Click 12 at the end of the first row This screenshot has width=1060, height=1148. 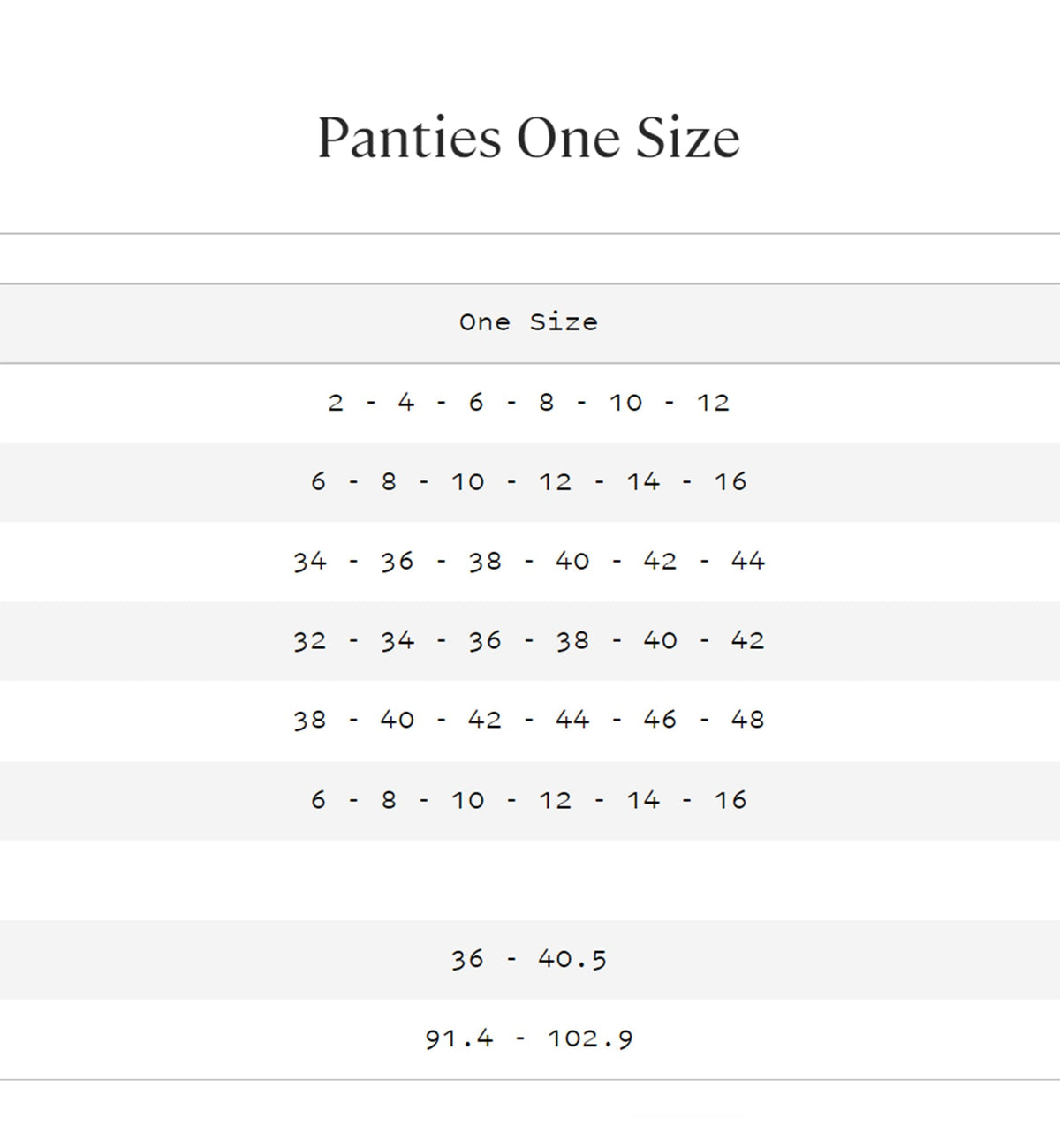coord(713,403)
